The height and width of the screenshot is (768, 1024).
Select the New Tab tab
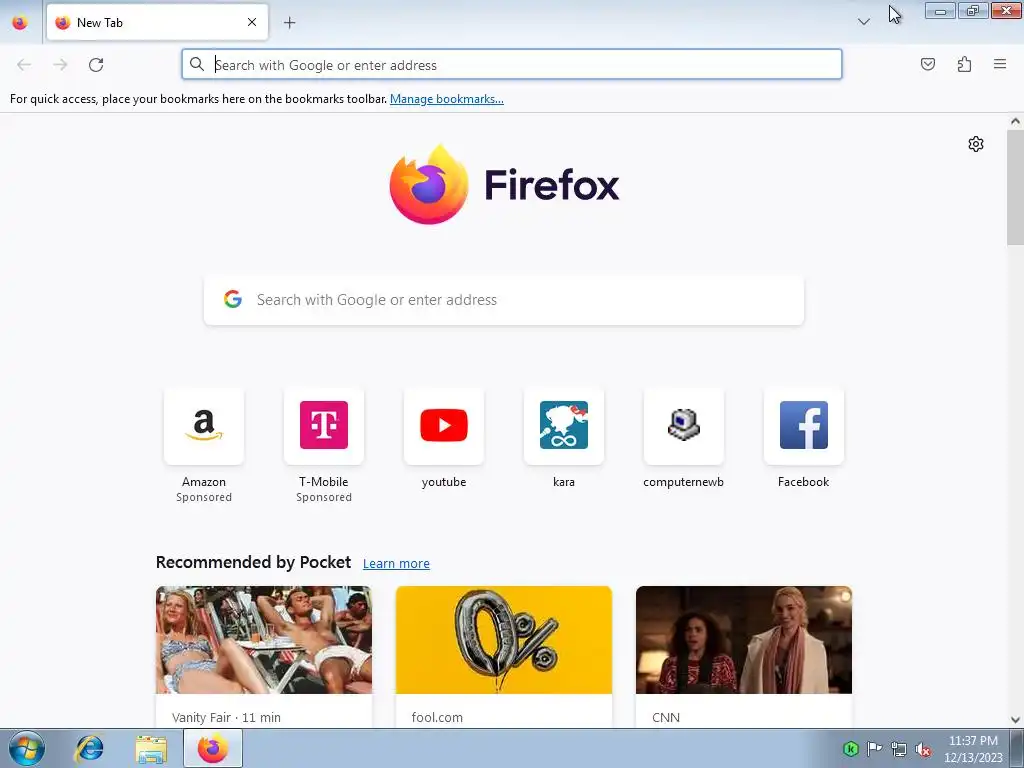pyautogui.click(x=157, y=22)
